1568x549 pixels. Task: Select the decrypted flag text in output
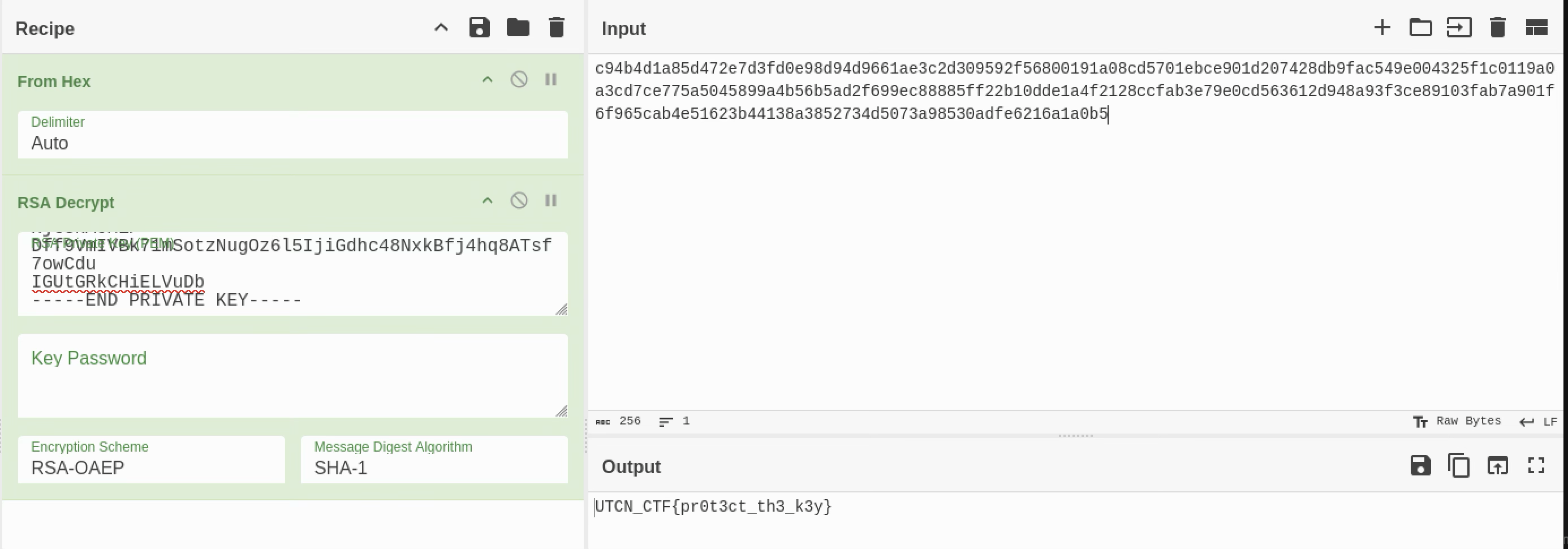coord(713,507)
